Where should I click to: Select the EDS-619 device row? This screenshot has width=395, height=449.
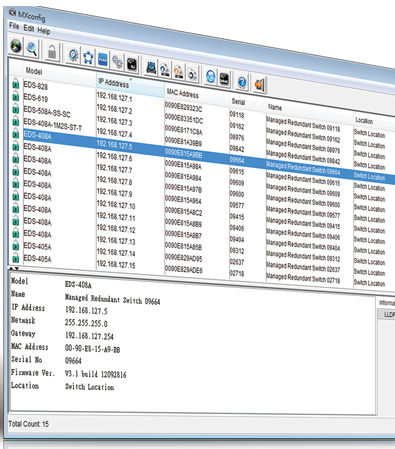[36, 98]
